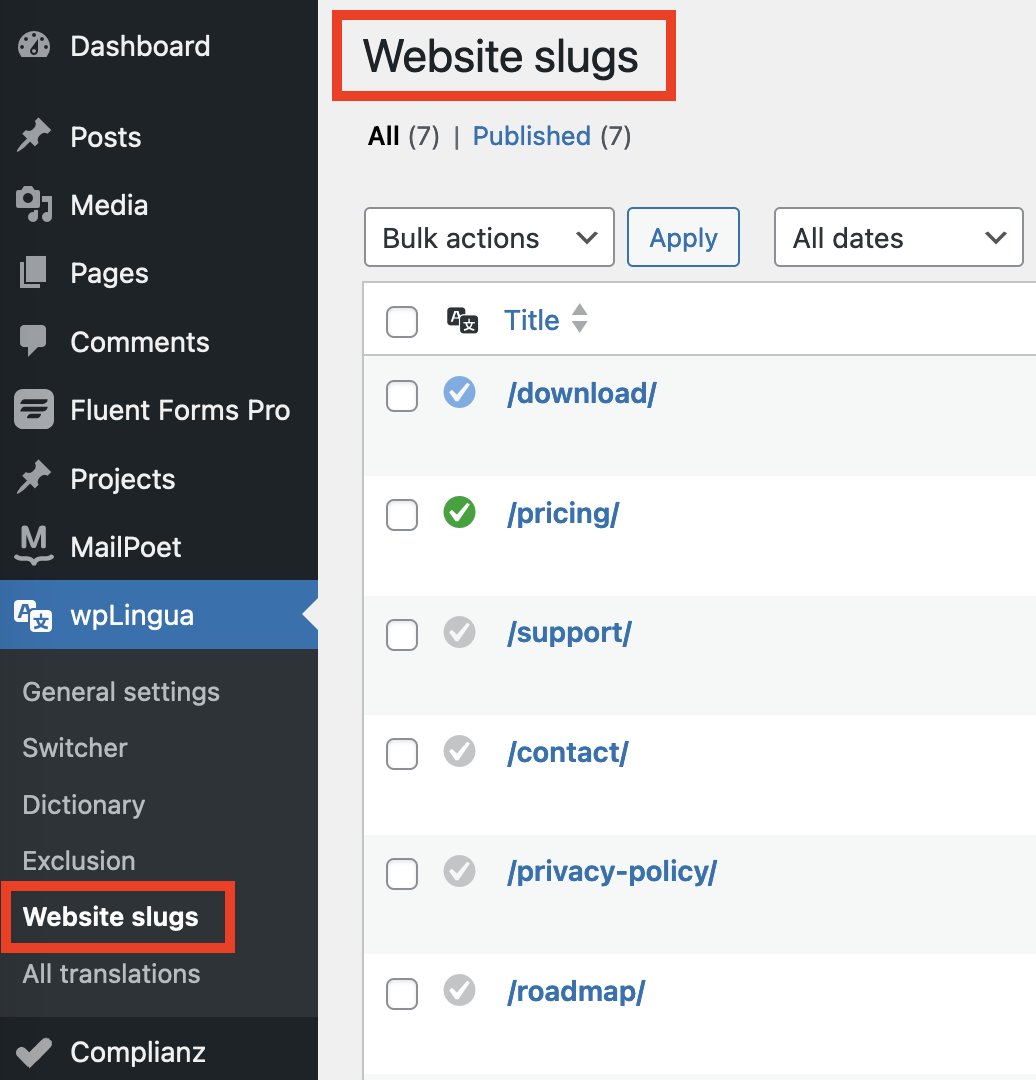Viewport: 1036px width, 1080px height.
Task: Toggle the select-all checkbox in table header
Action: point(402,322)
